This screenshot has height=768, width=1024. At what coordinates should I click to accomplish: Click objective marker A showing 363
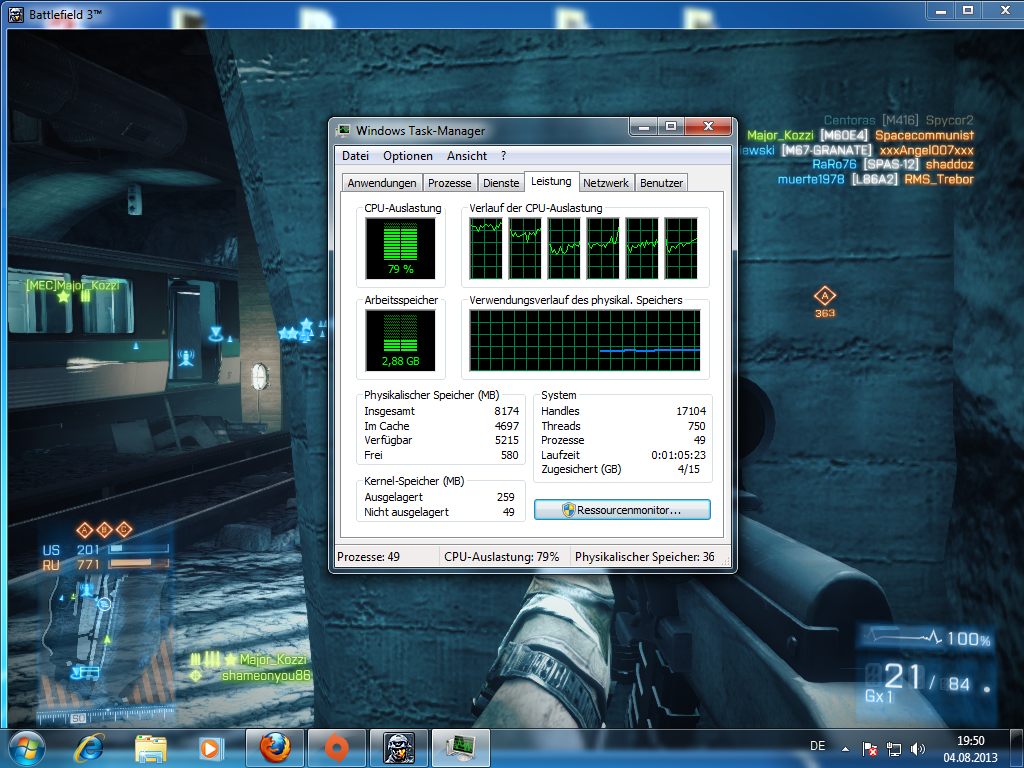(825, 302)
